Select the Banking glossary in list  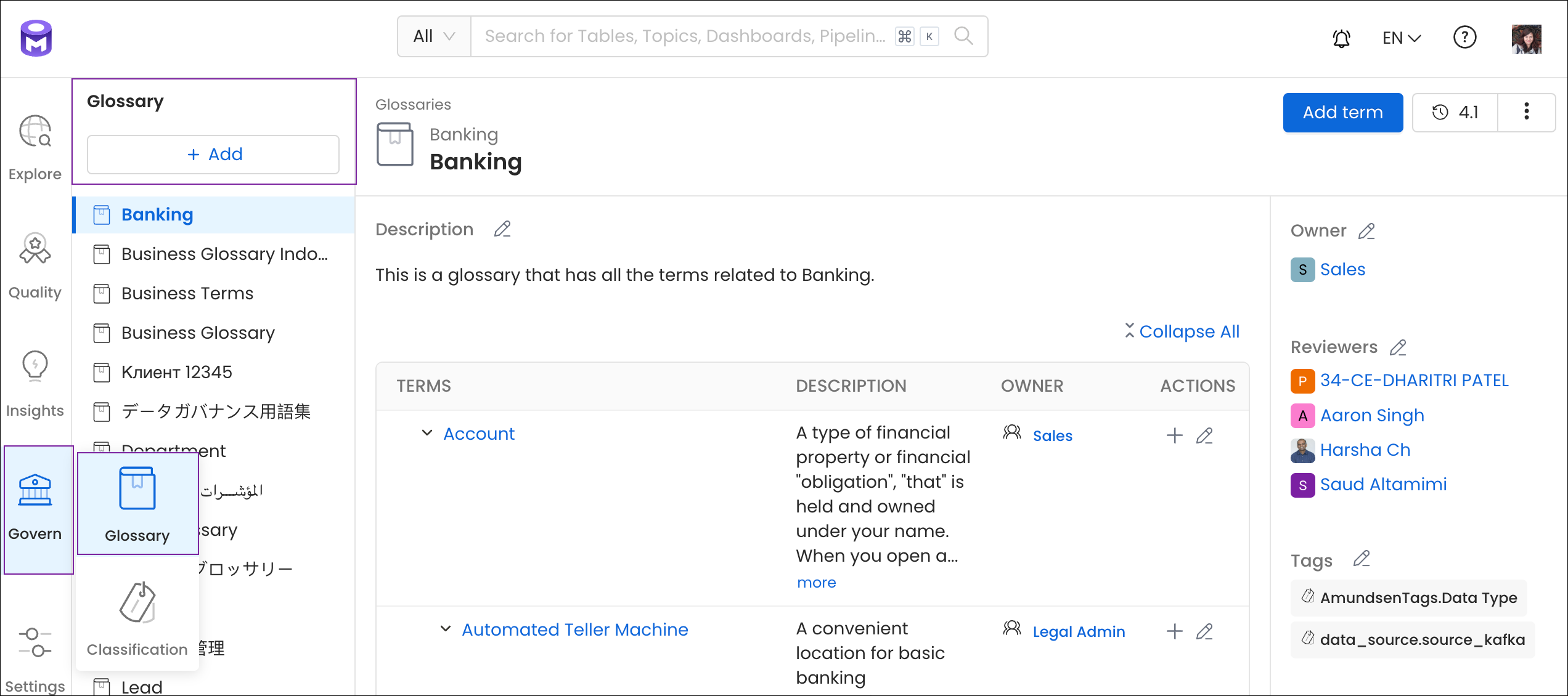214,214
